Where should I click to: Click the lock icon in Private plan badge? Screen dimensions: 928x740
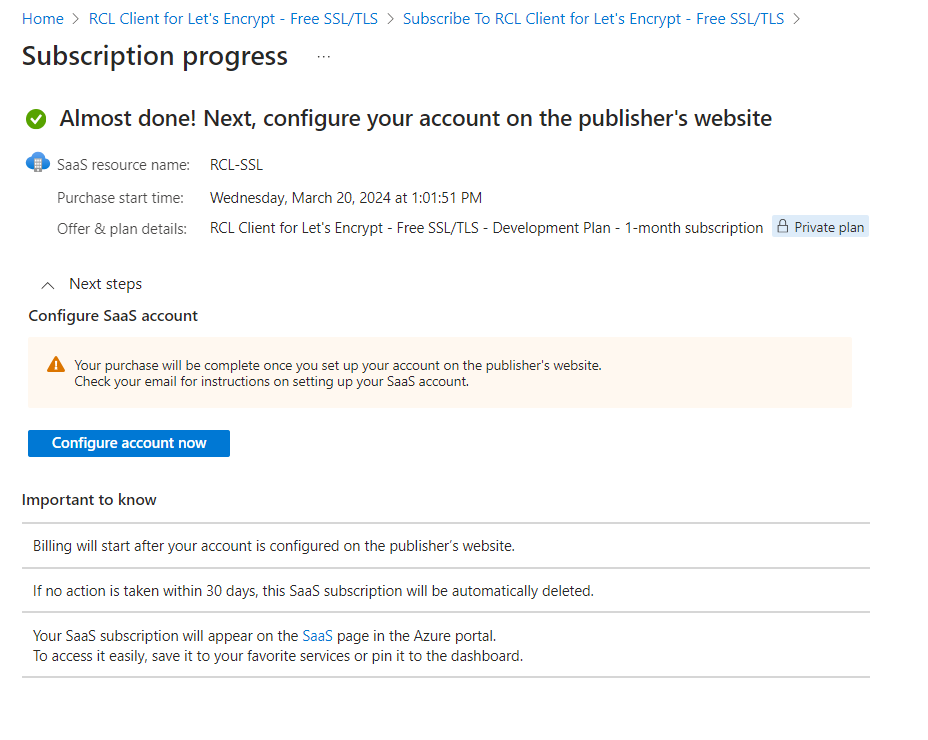782,227
